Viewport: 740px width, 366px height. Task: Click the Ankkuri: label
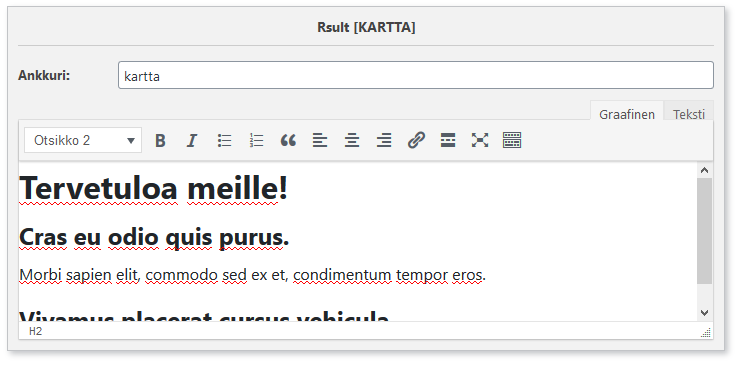click(x=44, y=75)
